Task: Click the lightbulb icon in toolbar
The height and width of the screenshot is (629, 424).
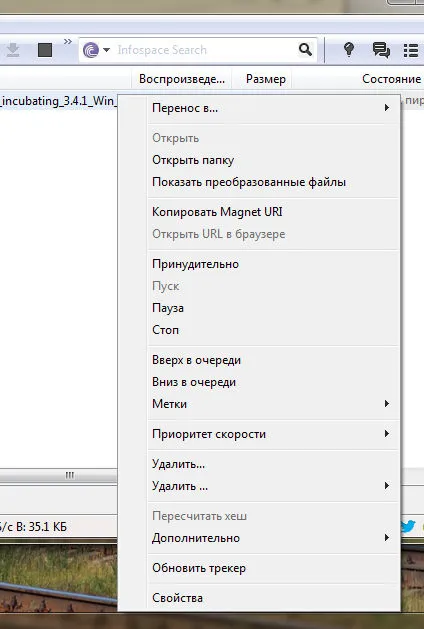Action: point(349,50)
